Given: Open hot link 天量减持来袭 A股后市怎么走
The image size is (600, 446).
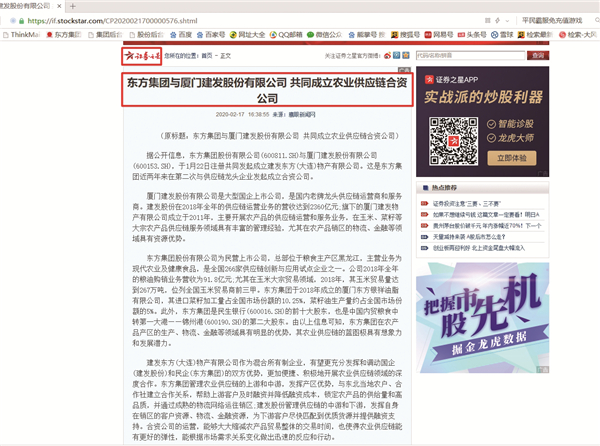Looking at the screenshot, I should click(x=469, y=237).
